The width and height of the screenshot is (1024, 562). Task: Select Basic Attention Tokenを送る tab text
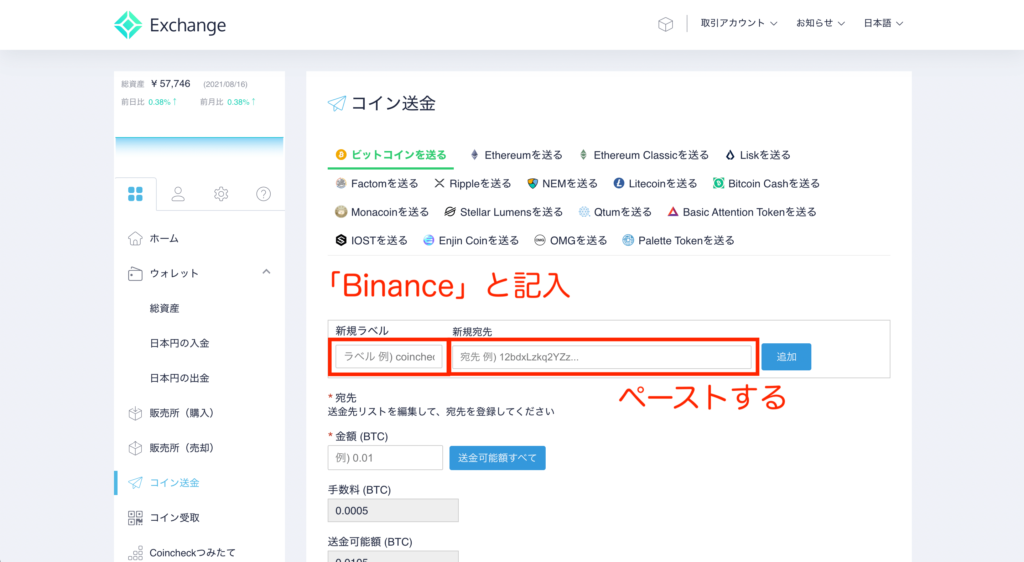tap(750, 212)
